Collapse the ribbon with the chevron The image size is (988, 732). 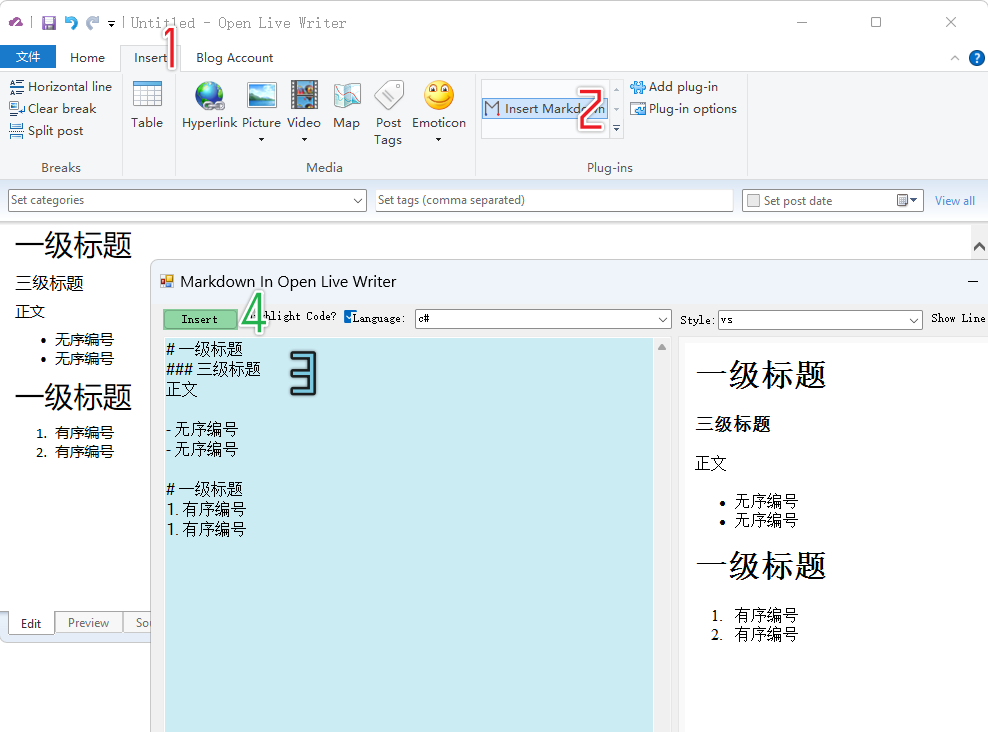(955, 58)
